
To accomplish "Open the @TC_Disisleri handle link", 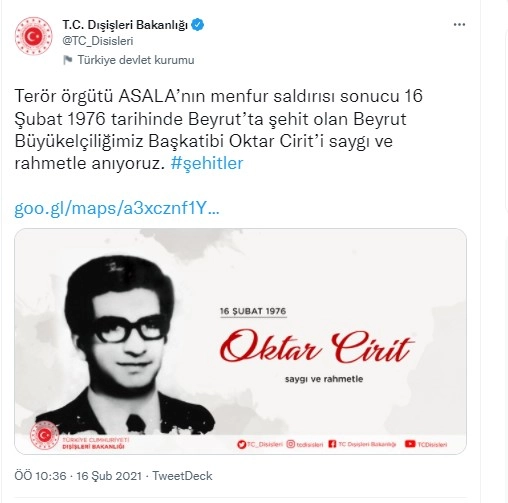I will point(98,41).
